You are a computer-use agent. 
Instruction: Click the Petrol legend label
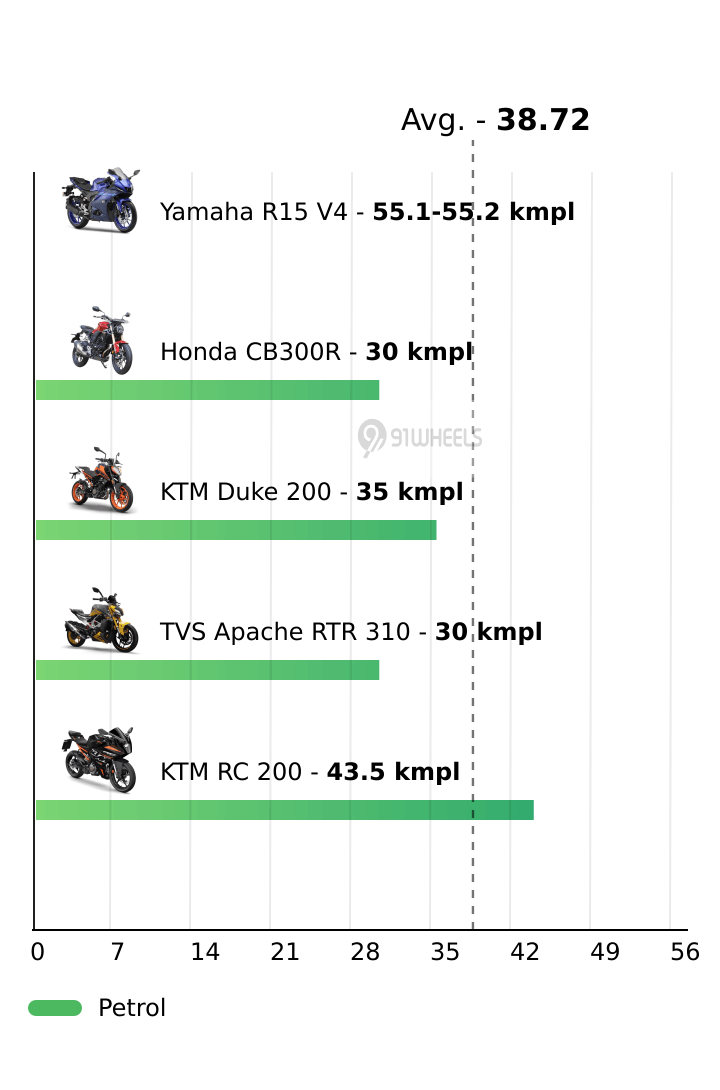[132, 1008]
